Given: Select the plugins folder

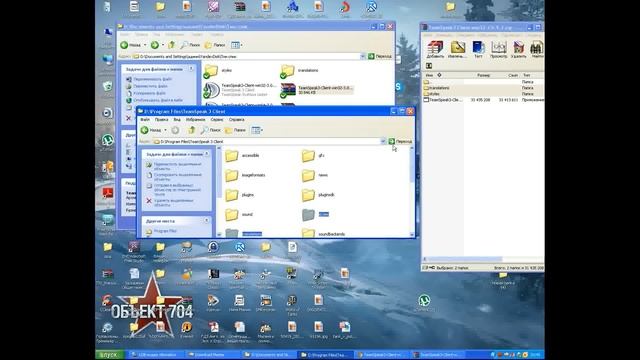Looking at the screenshot, I should (x=240, y=195).
